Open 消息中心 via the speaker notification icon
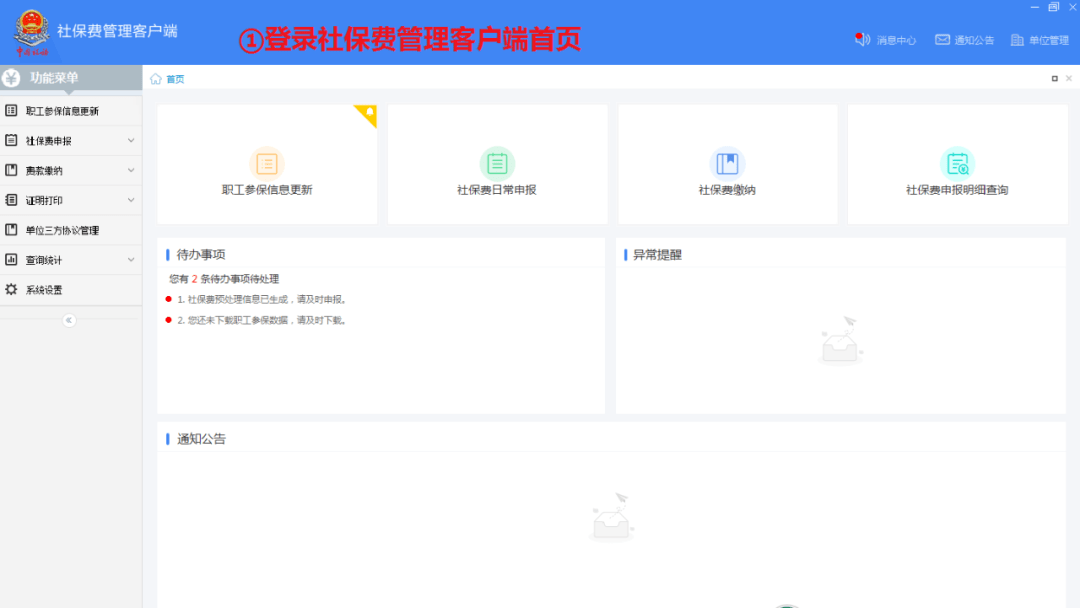 862,40
